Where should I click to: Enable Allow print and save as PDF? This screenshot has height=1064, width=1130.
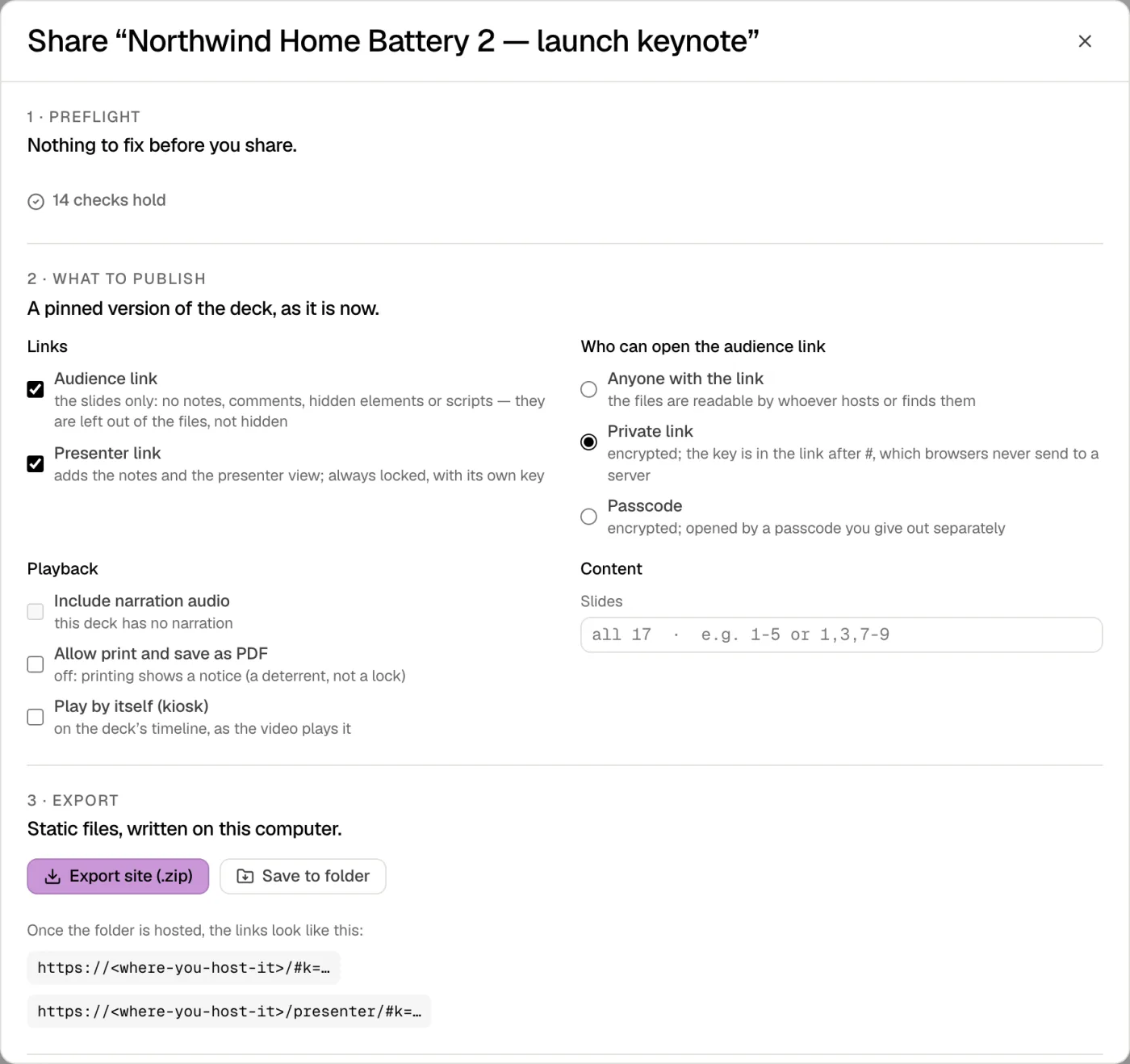[36, 664]
